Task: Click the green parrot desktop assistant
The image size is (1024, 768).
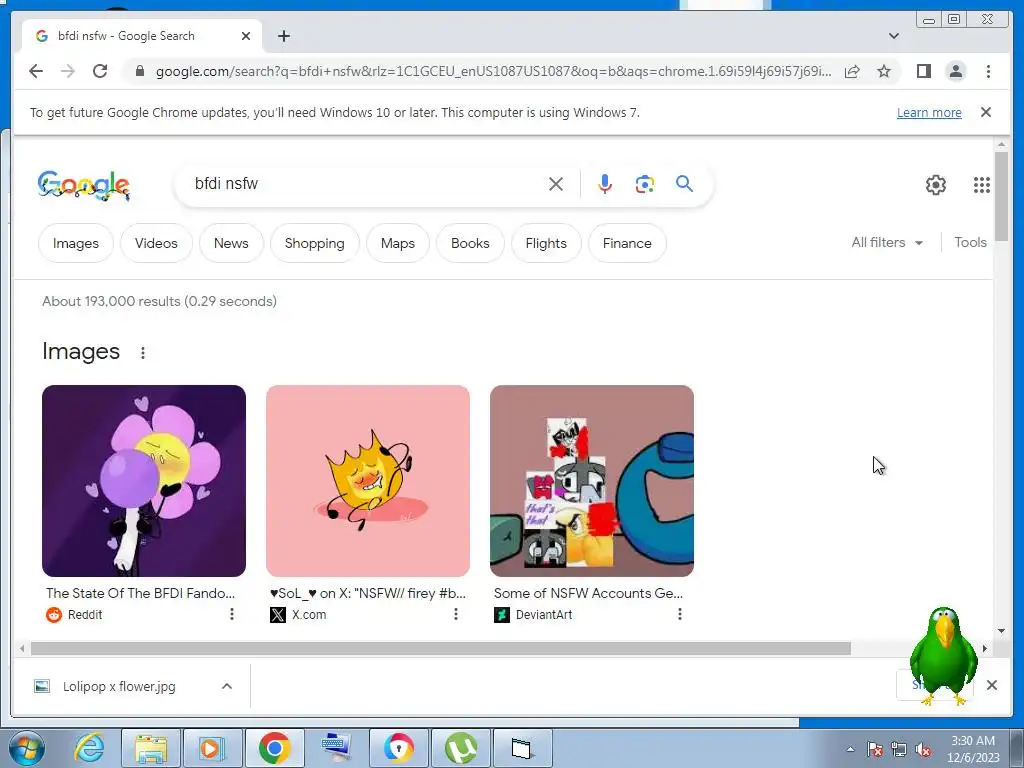Action: pos(943,656)
